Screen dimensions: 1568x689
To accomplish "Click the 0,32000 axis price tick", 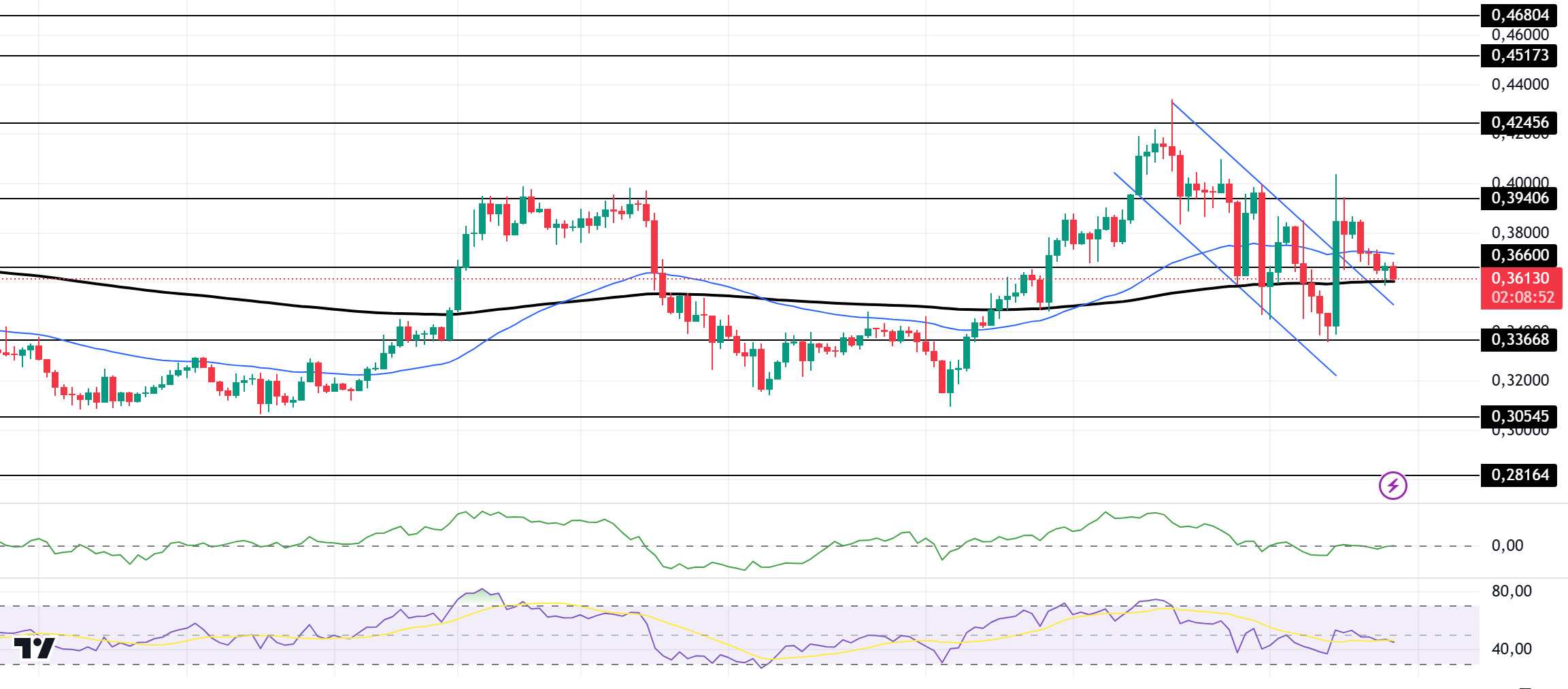I will [1520, 380].
